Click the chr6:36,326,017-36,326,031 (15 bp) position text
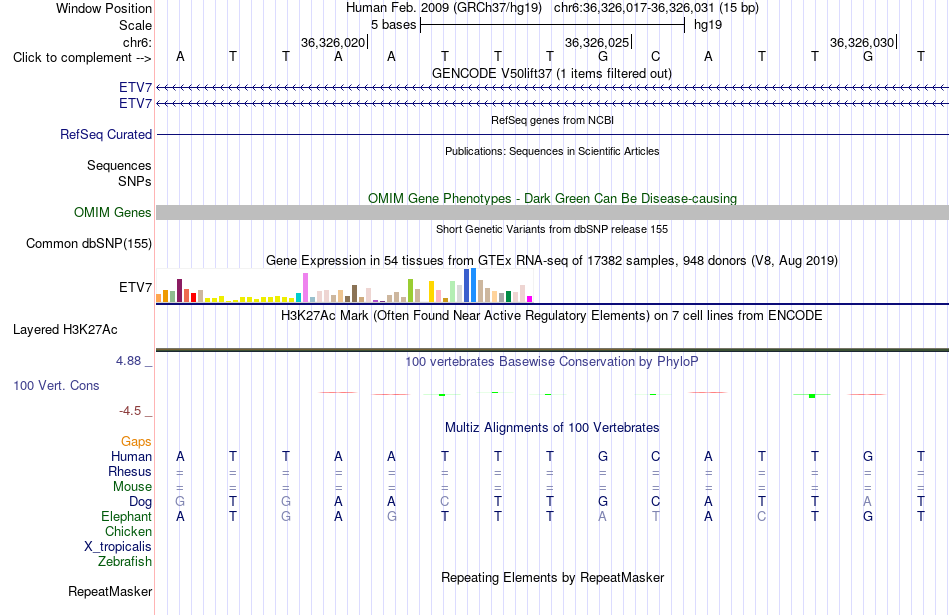Image resolution: width=950 pixels, height=615 pixels. click(x=656, y=8)
